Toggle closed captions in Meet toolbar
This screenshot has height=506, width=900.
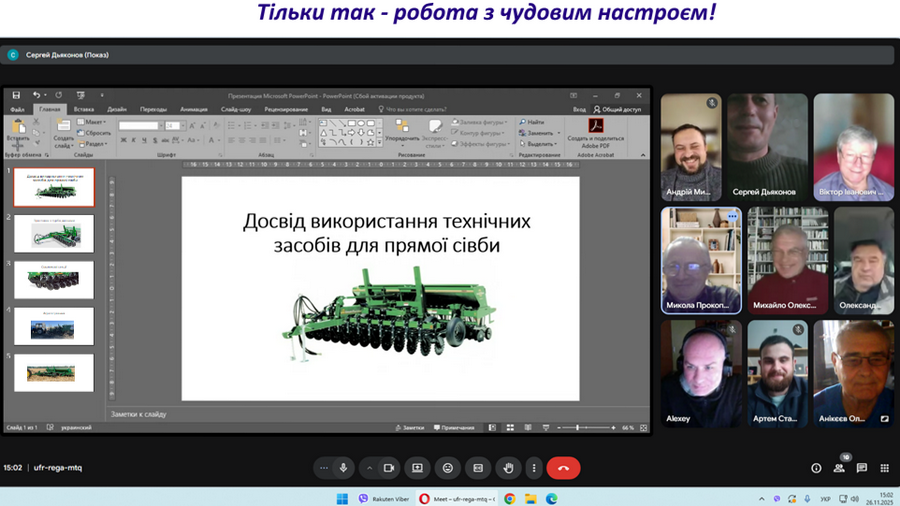(478, 468)
